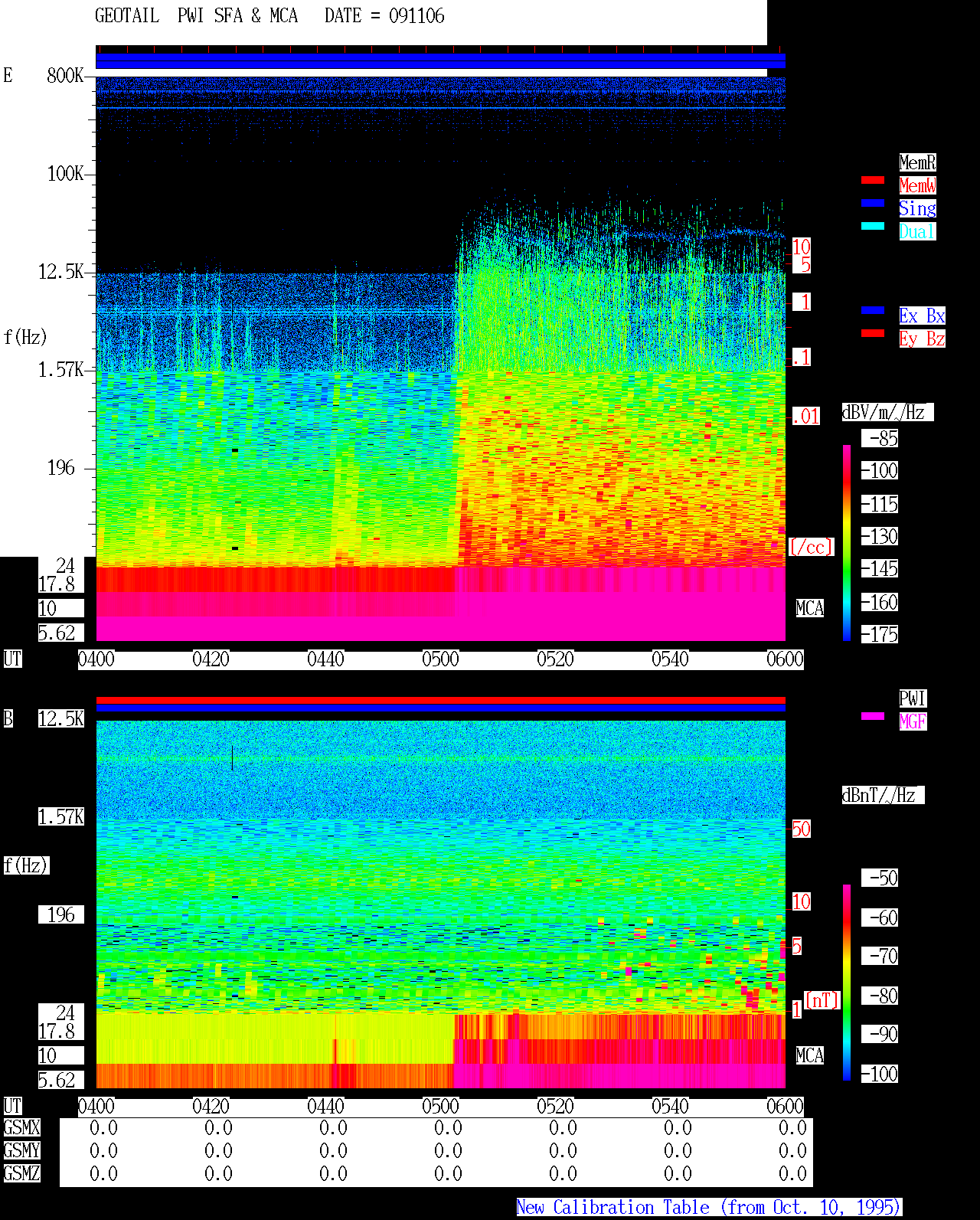Click the B panel f(Hz) axis title
The height and width of the screenshot is (1220, 980).
[x=26, y=865]
